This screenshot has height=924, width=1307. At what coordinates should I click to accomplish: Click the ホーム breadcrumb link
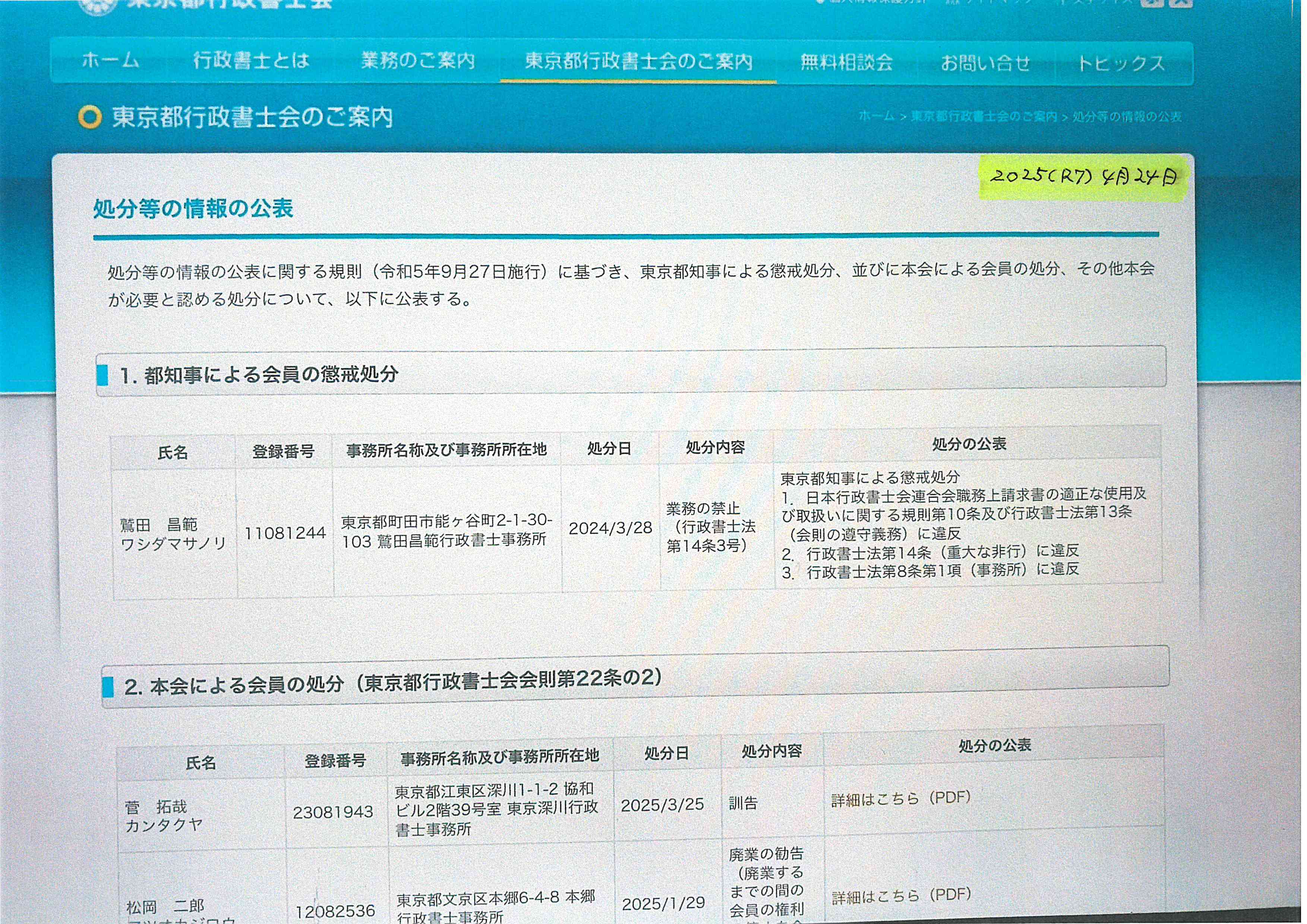pos(877,116)
